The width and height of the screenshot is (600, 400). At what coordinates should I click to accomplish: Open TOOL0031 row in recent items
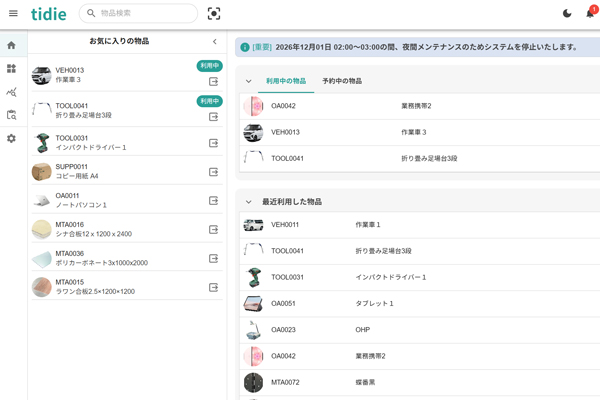[420, 277]
